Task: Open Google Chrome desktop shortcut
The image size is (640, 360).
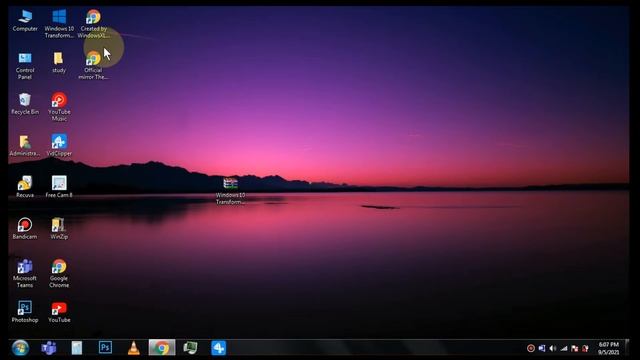Action: click(59, 273)
